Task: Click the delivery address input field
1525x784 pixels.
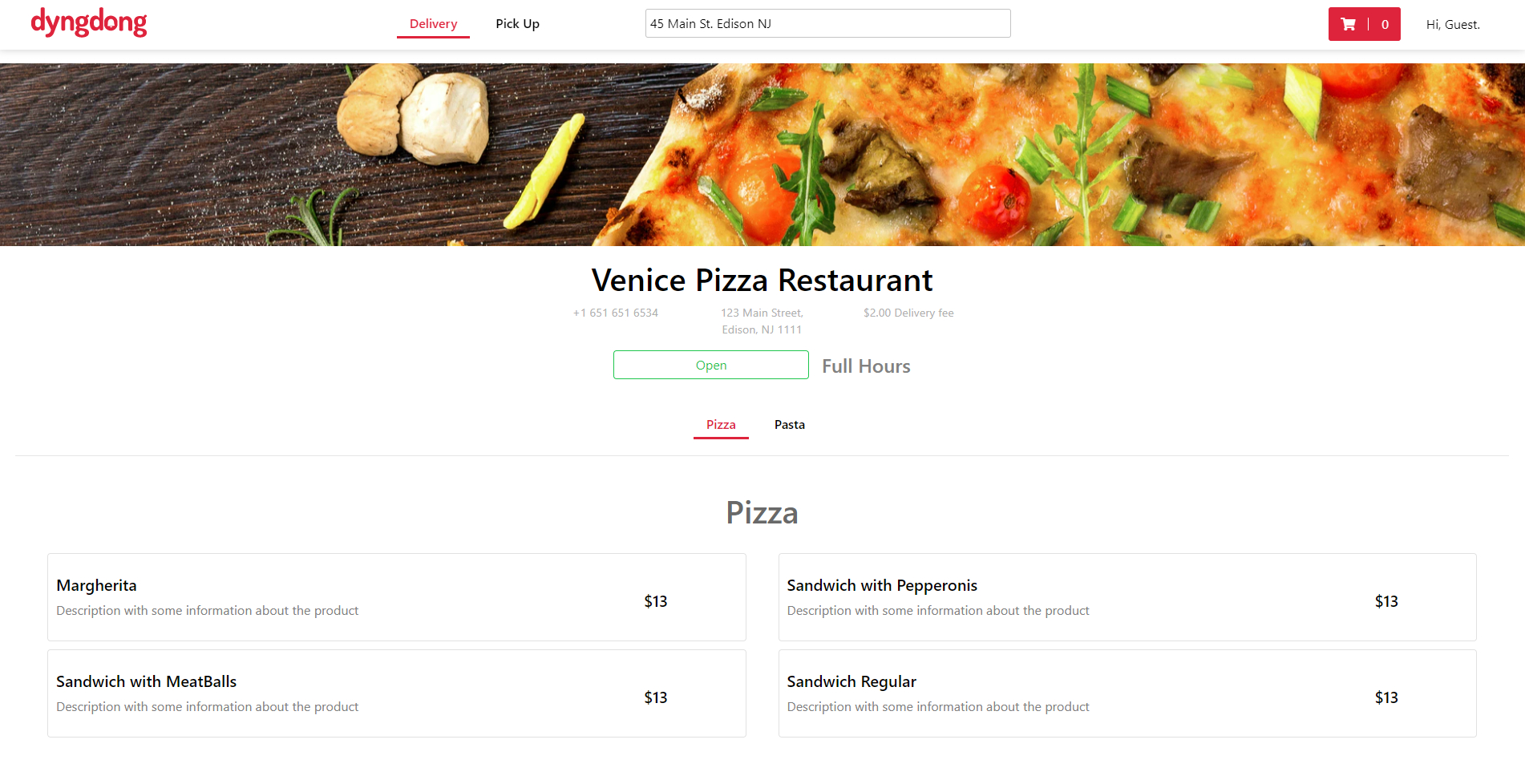Action: 827,24
